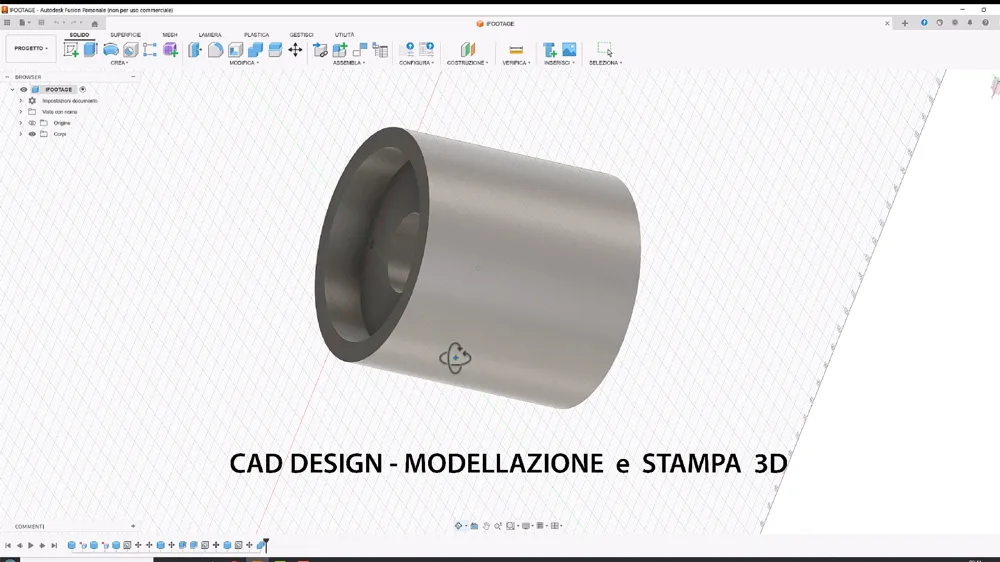The height and width of the screenshot is (562, 1000).
Task: Click the Job Status clock icon
Action: click(939, 22)
